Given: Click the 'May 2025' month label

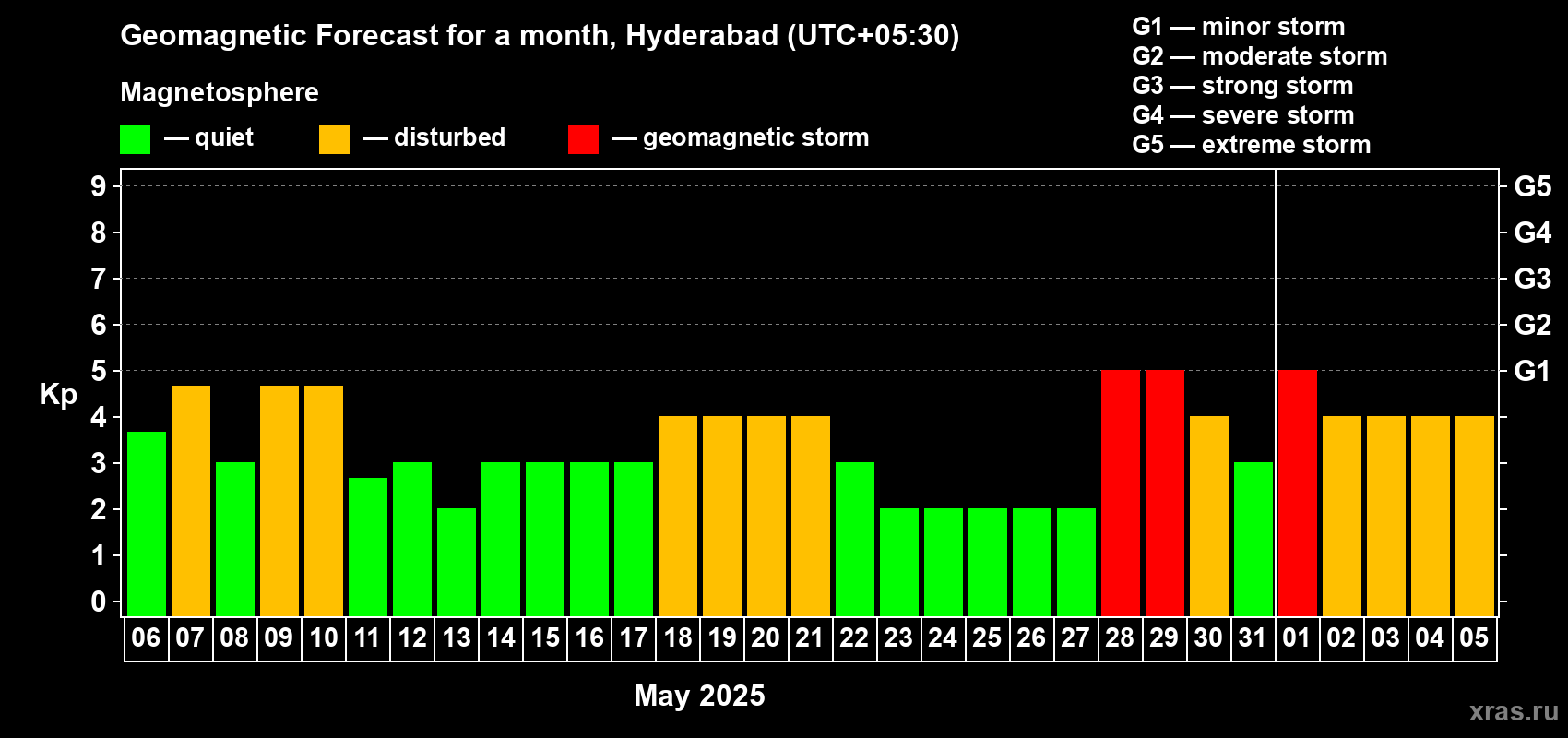Looking at the screenshot, I should coord(699,695).
